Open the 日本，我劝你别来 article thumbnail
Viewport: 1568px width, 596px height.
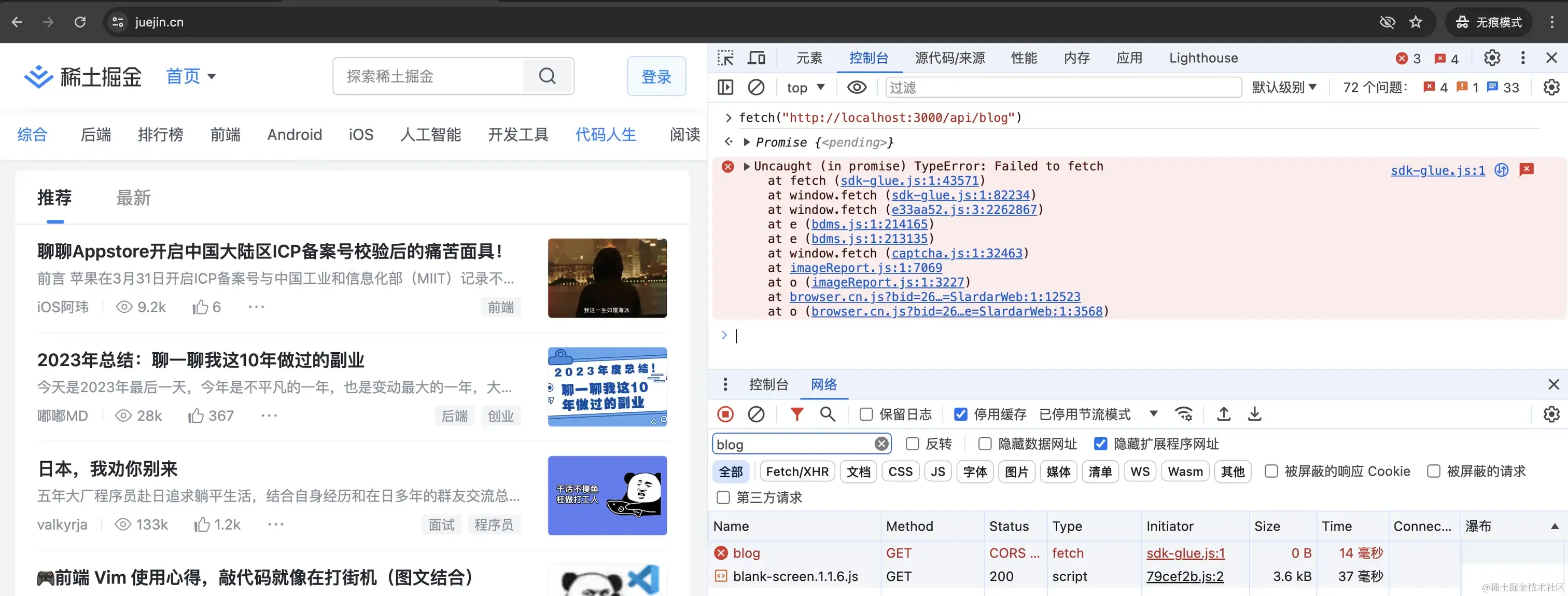pyautogui.click(x=607, y=495)
